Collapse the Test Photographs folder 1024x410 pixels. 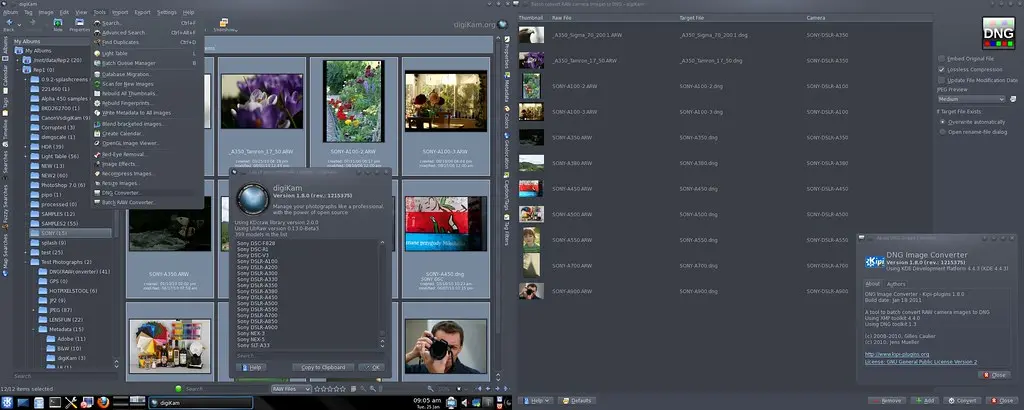coord(27,262)
